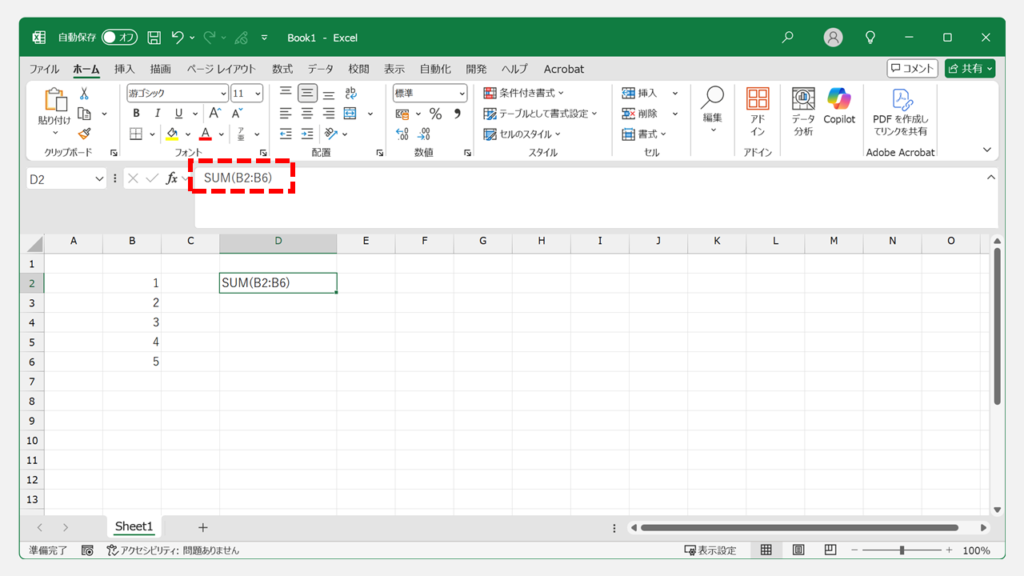
Task: Undo the last action
Action: click(x=178, y=38)
